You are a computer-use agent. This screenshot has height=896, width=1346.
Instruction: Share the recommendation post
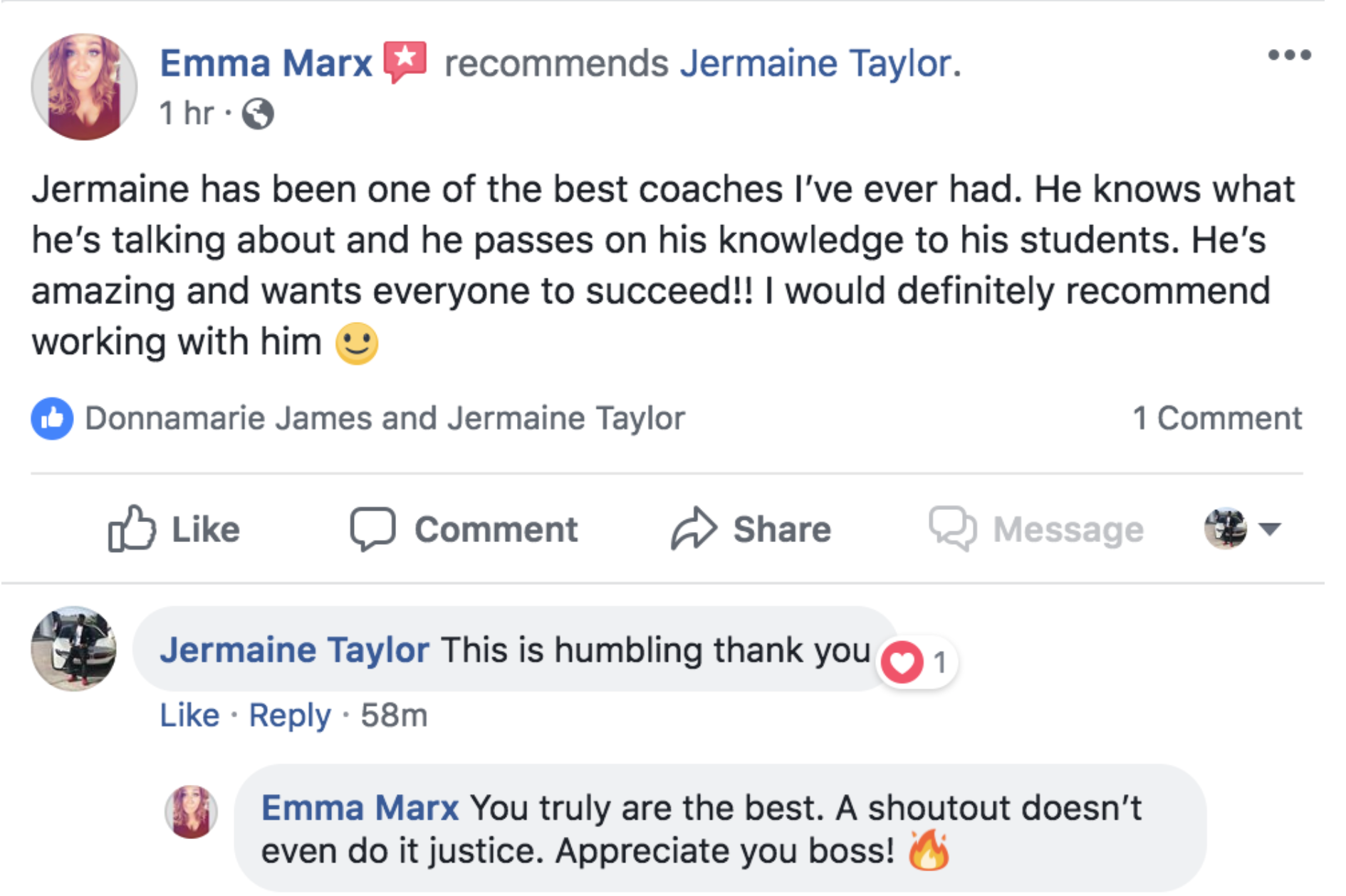pyautogui.click(x=751, y=529)
